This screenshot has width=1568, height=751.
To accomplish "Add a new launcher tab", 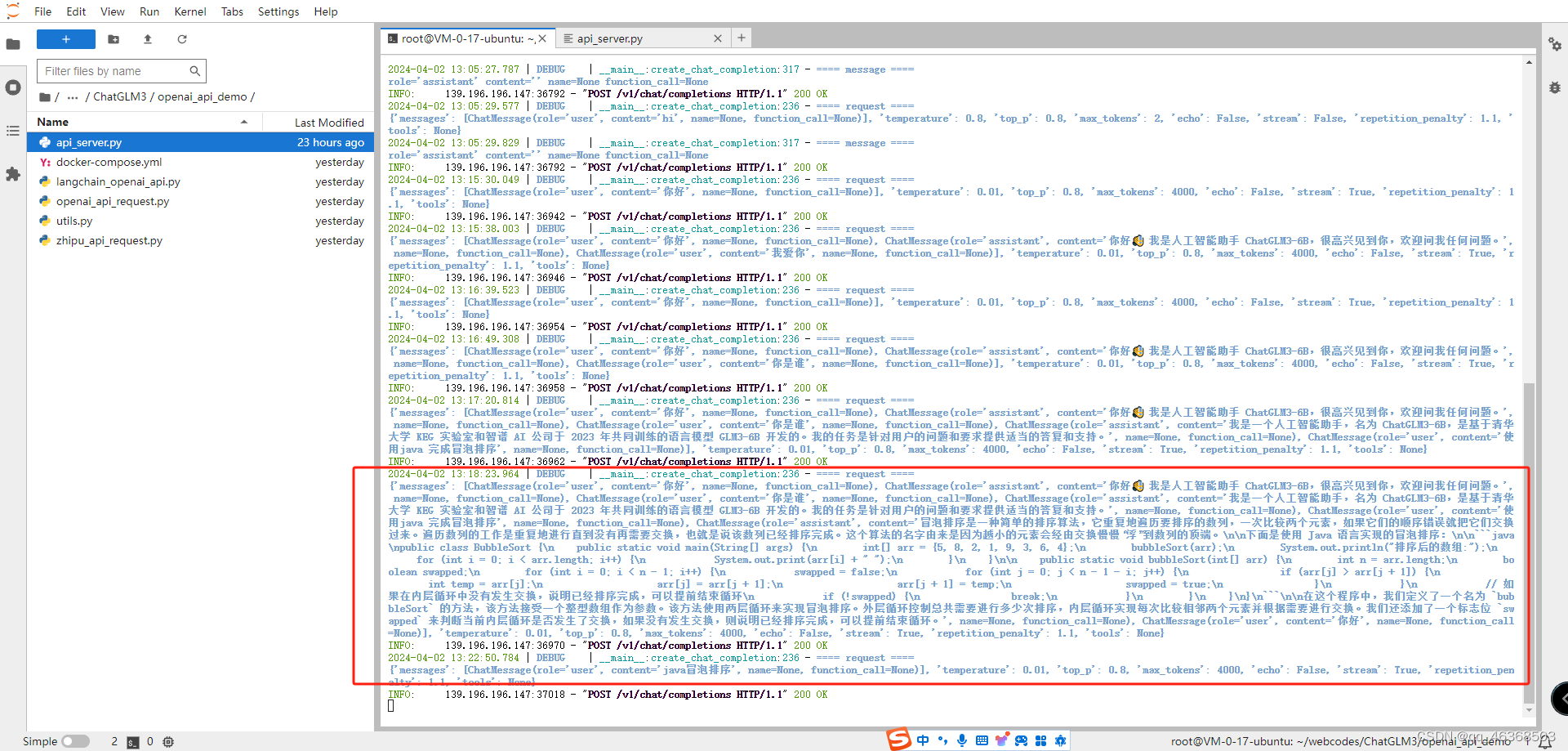I will 742,38.
